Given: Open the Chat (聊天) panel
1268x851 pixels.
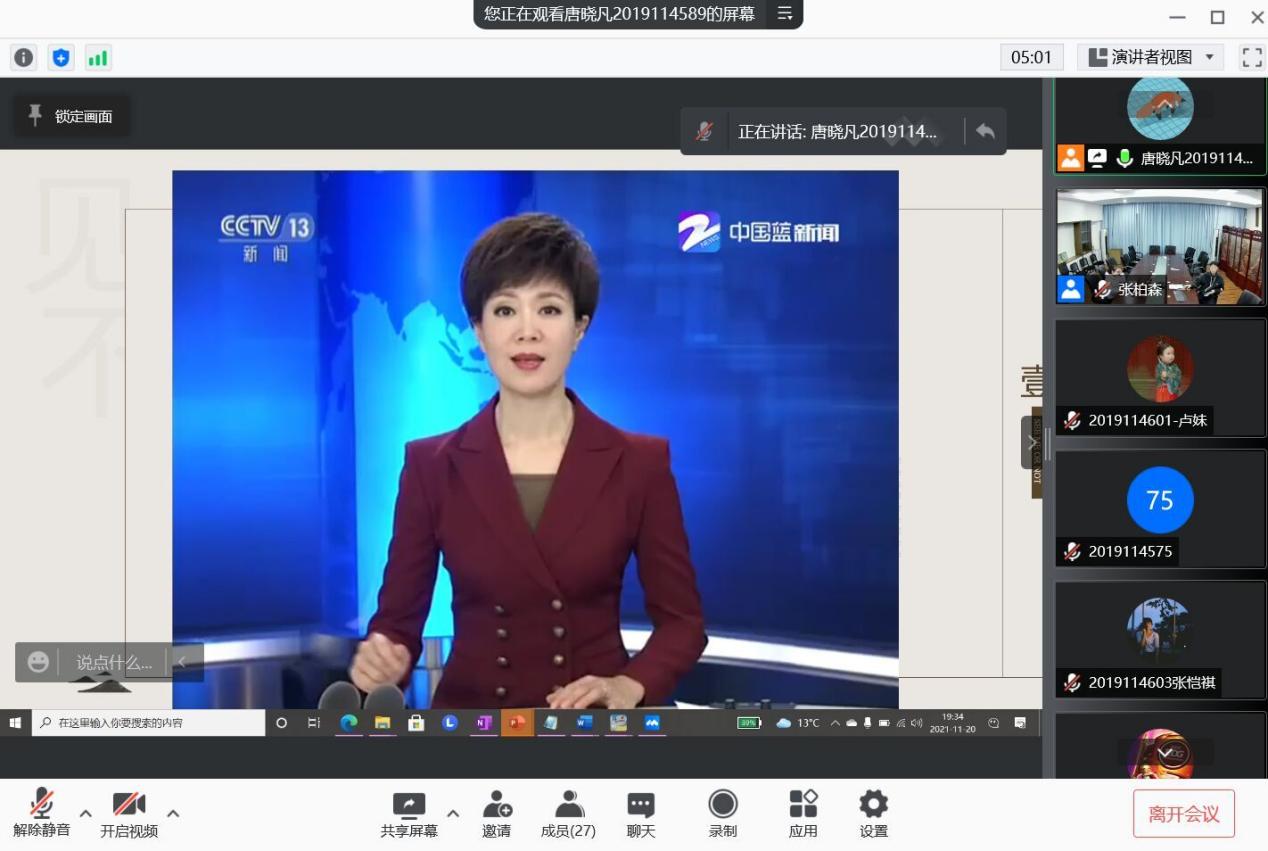Looking at the screenshot, I should 640,814.
